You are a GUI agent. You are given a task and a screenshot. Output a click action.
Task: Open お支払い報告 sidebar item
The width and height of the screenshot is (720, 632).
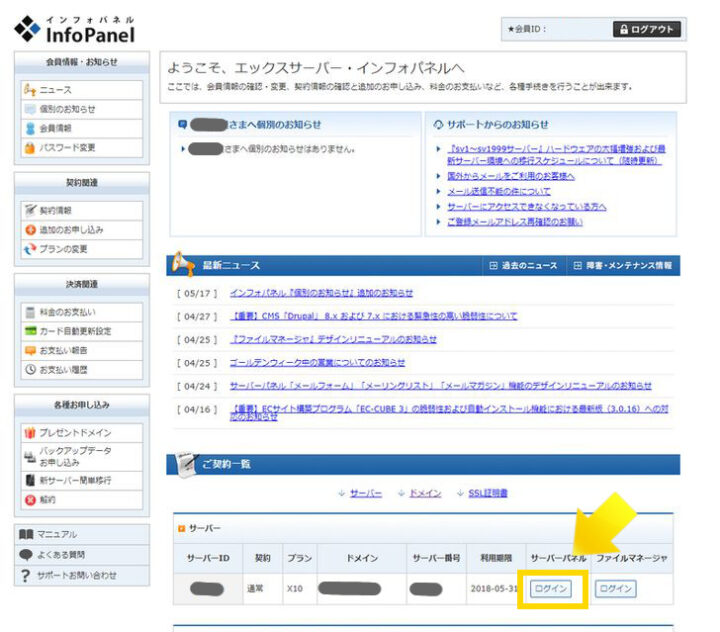coord(82,351)
